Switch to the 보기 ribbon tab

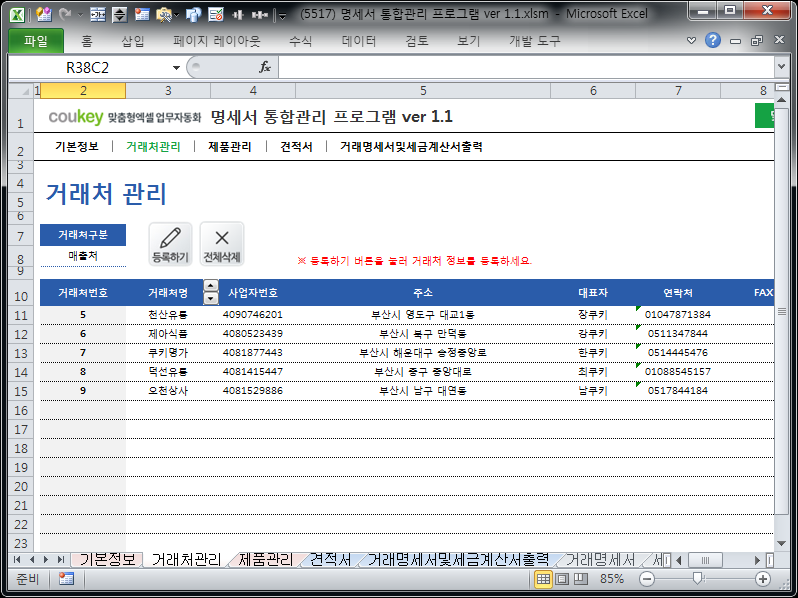coord(469,41)
